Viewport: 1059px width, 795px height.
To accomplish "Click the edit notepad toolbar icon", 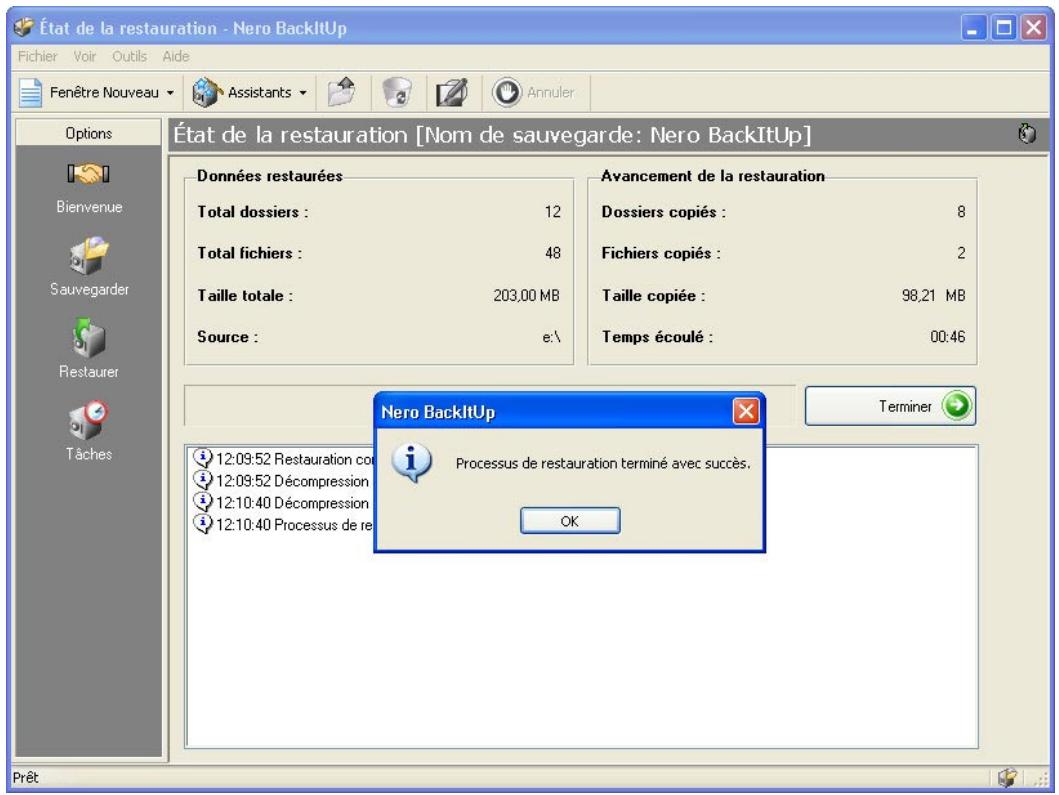I will pos(452,92).
